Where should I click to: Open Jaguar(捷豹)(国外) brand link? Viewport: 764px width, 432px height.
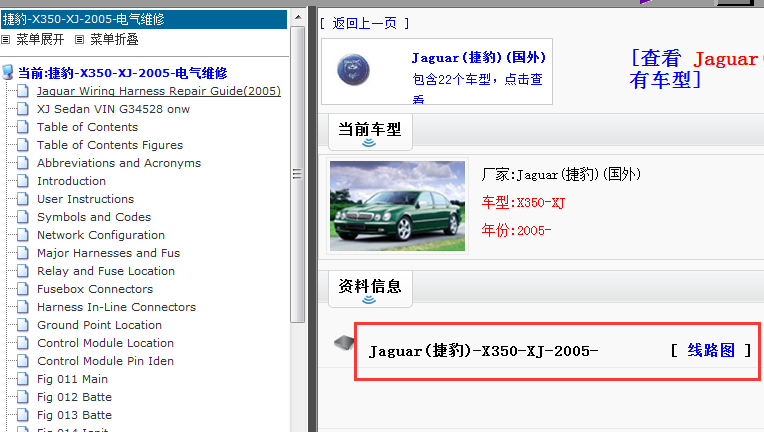[x=478, y=57]
